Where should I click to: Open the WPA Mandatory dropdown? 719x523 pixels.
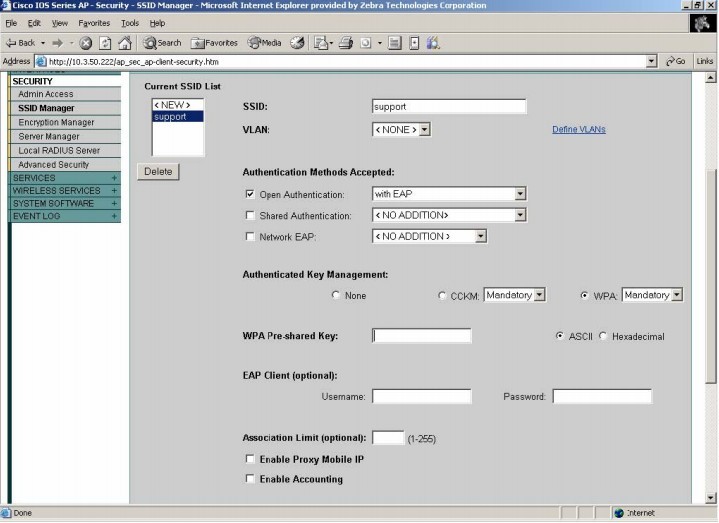click(x=652, y=295)
